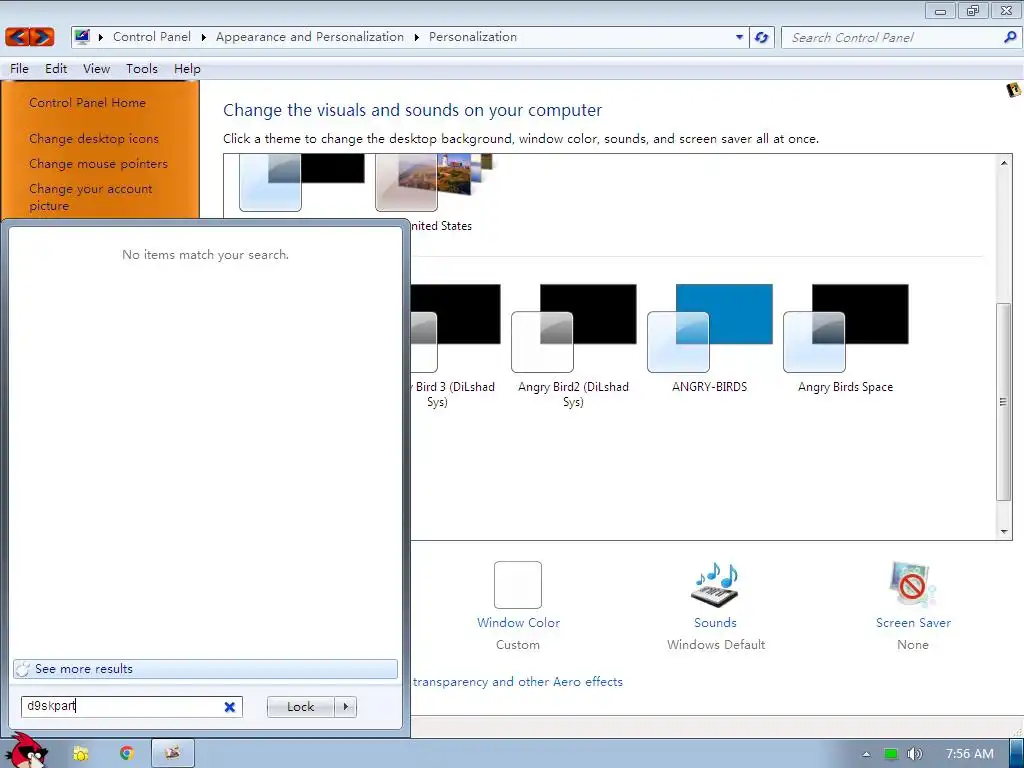Click the theme list scroll up arrow
The image size is (1024, 768).
[1004, 163]
